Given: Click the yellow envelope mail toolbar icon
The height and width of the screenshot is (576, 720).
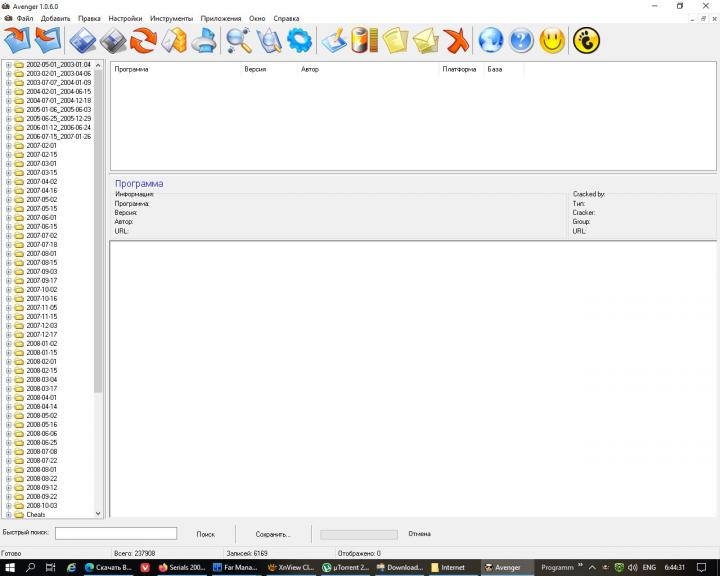Looking at the screenshot, I should 426,40.
